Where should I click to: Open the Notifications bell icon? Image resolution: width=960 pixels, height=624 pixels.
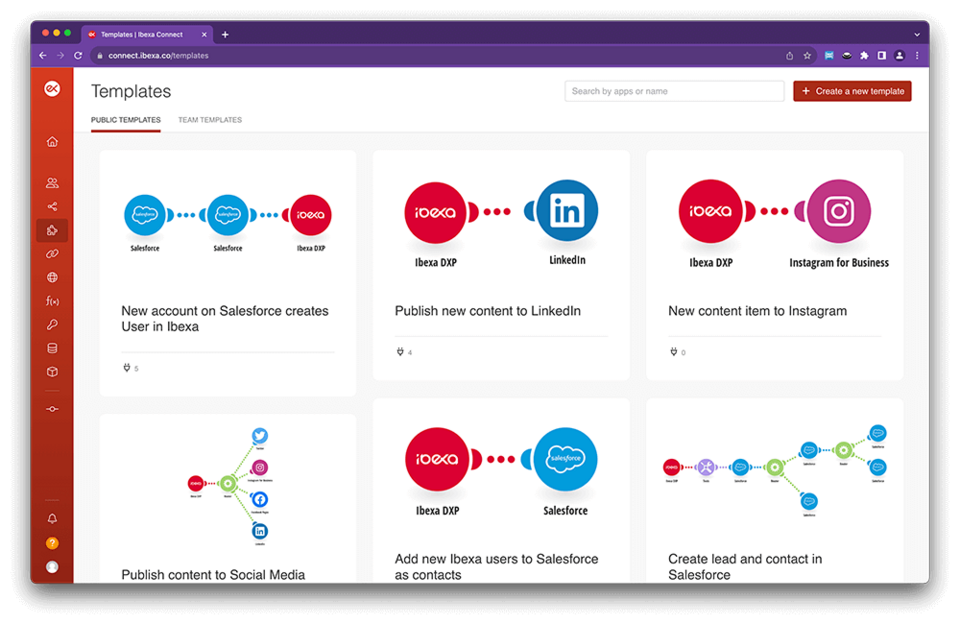pos(52,519)
